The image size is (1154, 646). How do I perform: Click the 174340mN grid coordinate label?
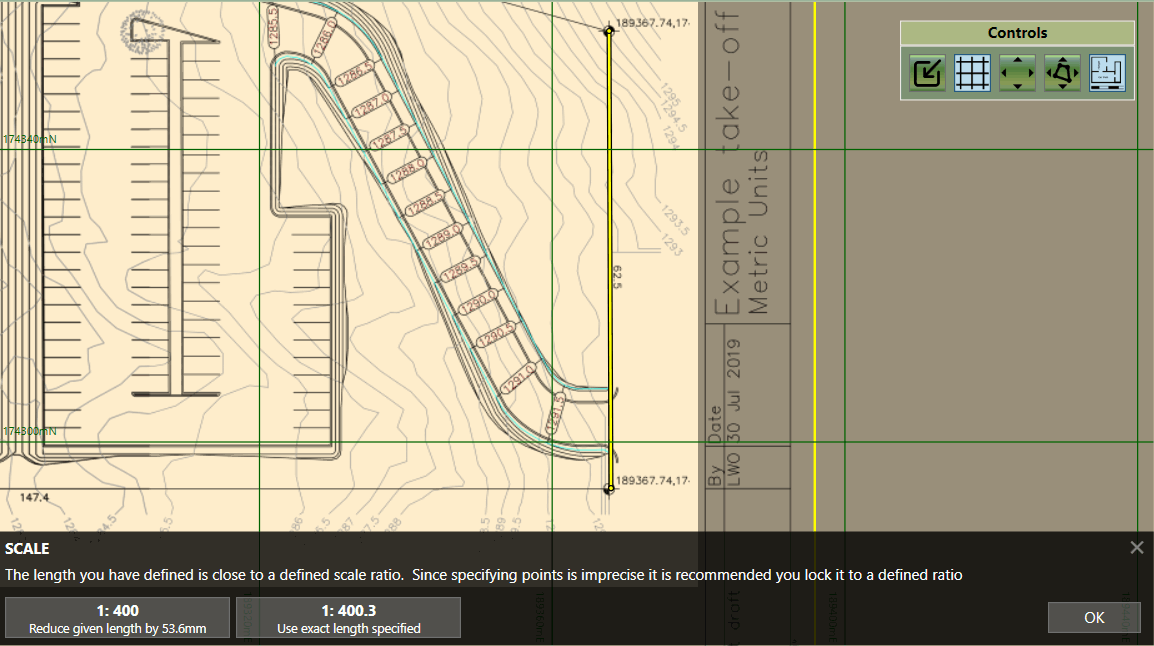point(29,139)
